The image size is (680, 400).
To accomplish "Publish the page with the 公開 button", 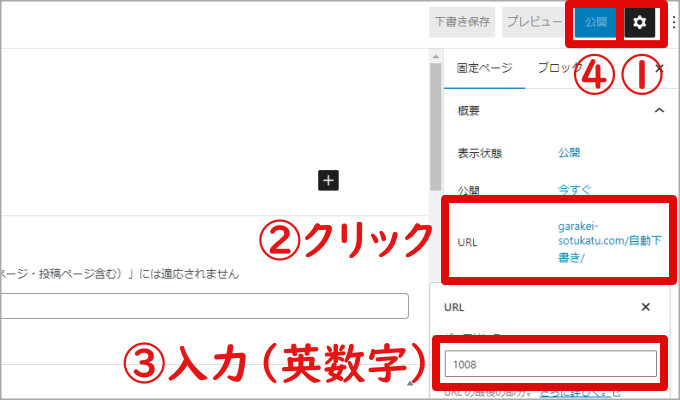I will coord(595,22).
